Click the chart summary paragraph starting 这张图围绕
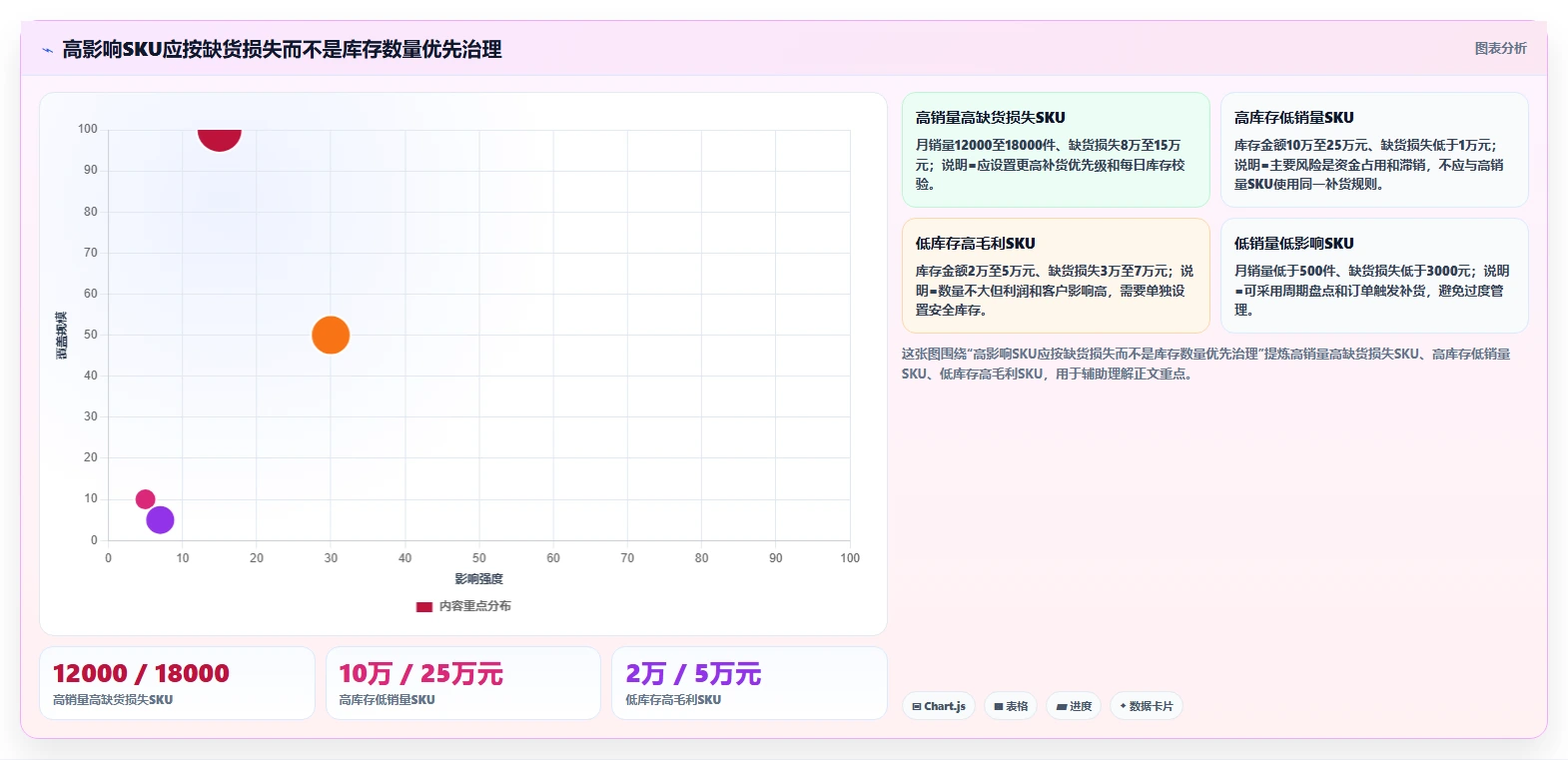 click(1205, 364)
